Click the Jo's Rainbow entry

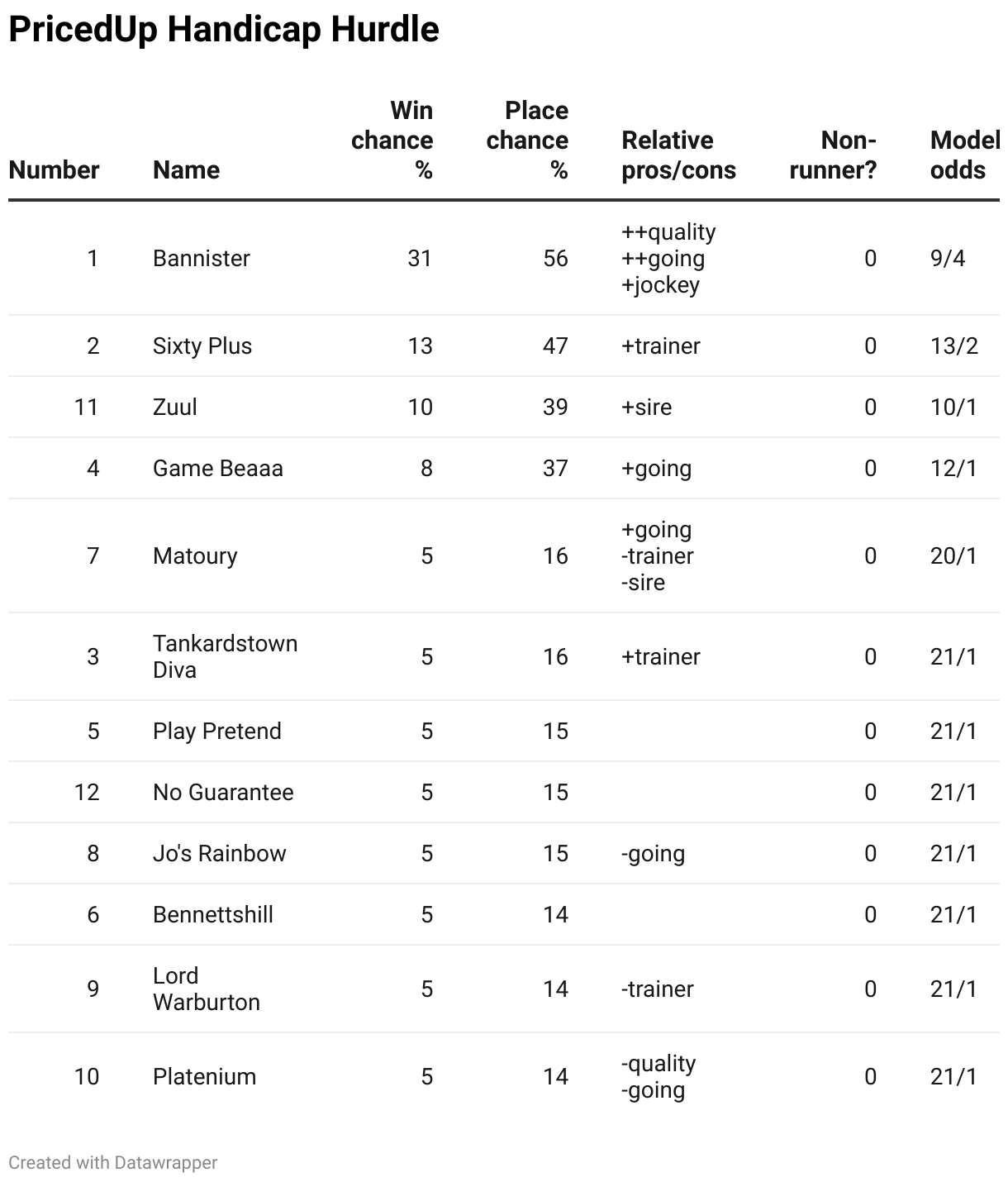pos(220,853)
